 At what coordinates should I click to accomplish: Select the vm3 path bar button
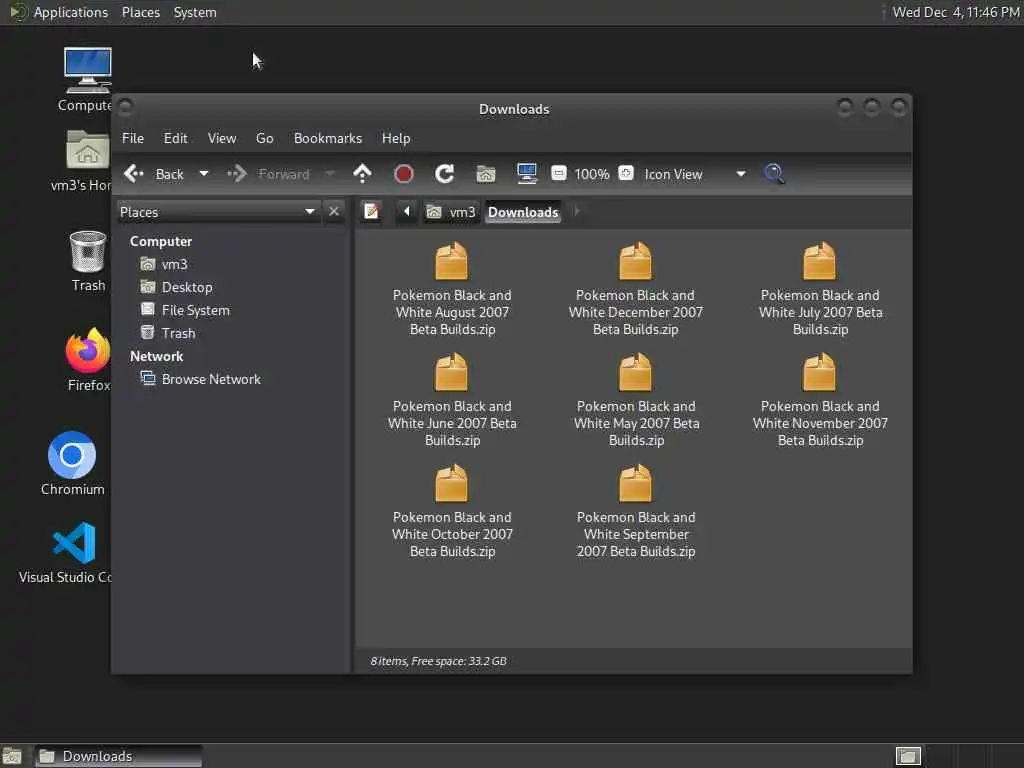tap(451, 212)
